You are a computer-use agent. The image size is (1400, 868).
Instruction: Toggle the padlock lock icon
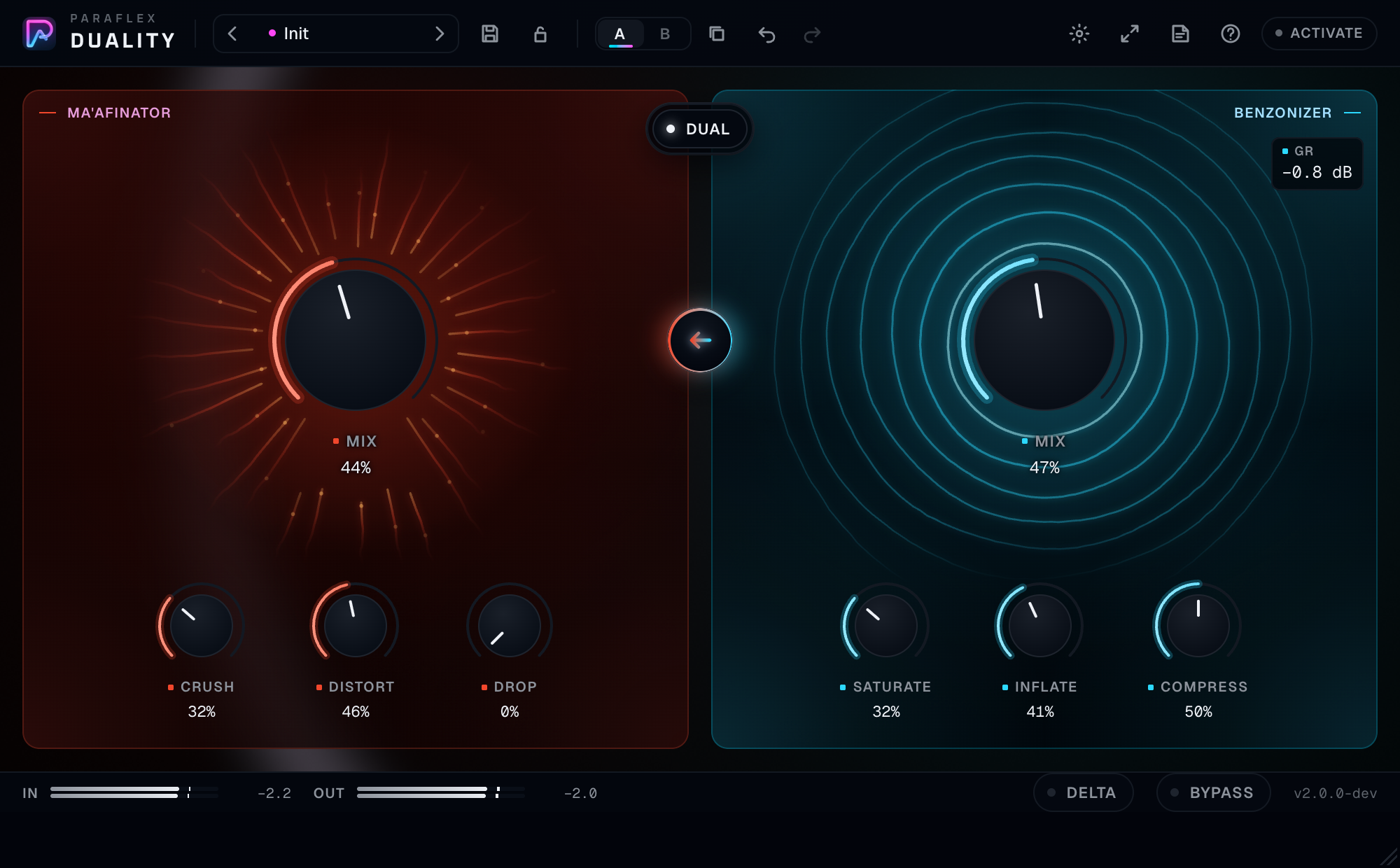(540, 34)
